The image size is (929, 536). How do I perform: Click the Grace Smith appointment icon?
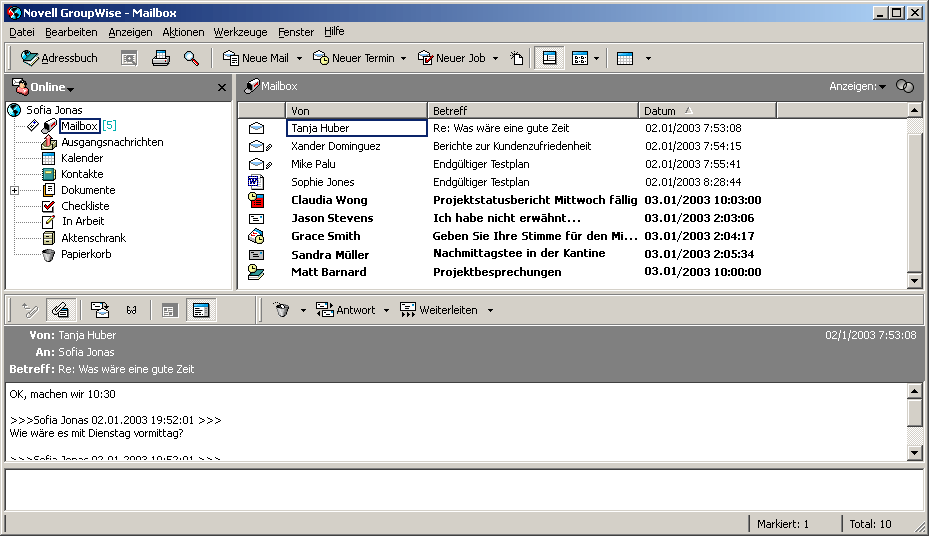click(256, 236)
